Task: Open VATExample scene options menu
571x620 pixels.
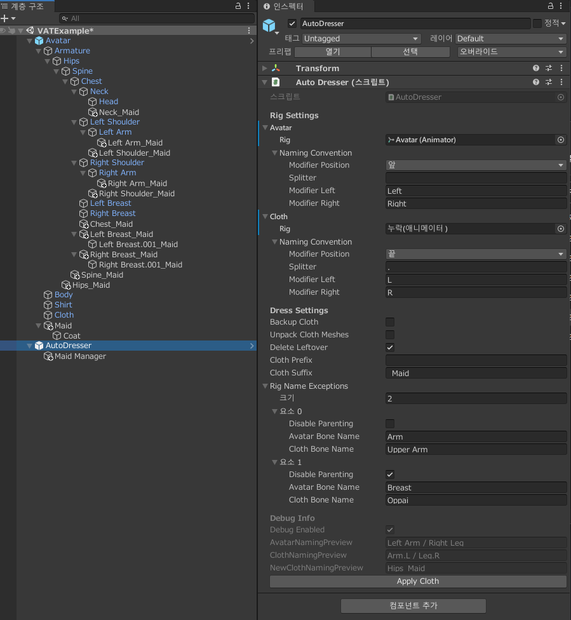Action: pyautogui.click(x=249, y=31)
